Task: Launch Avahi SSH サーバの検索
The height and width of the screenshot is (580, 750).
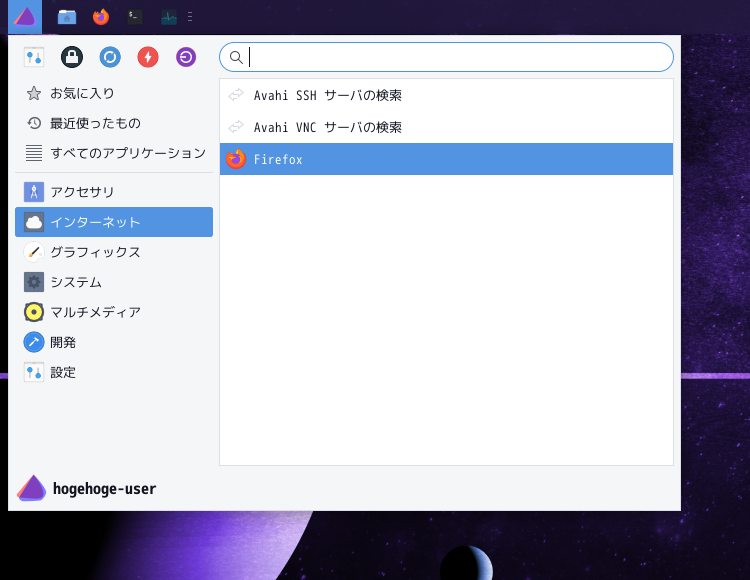Action: click(x=446, y=95)
